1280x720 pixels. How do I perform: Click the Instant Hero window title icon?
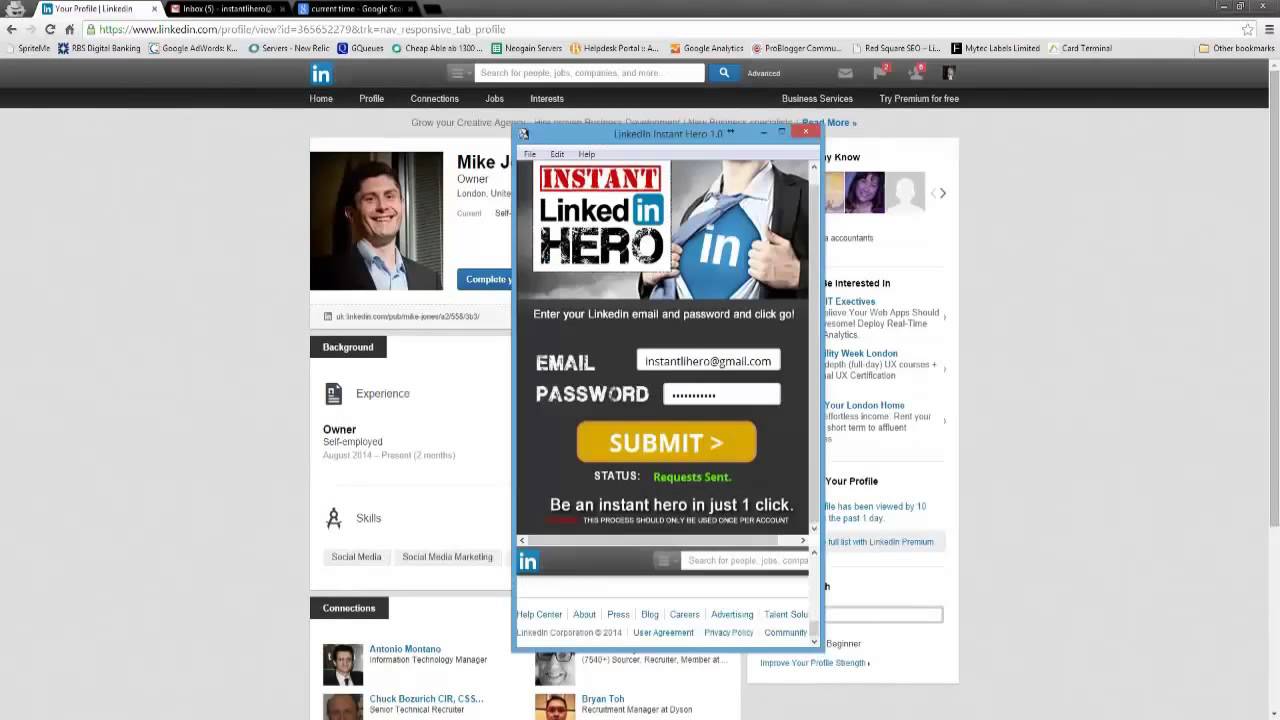click(x=523, y=133)
